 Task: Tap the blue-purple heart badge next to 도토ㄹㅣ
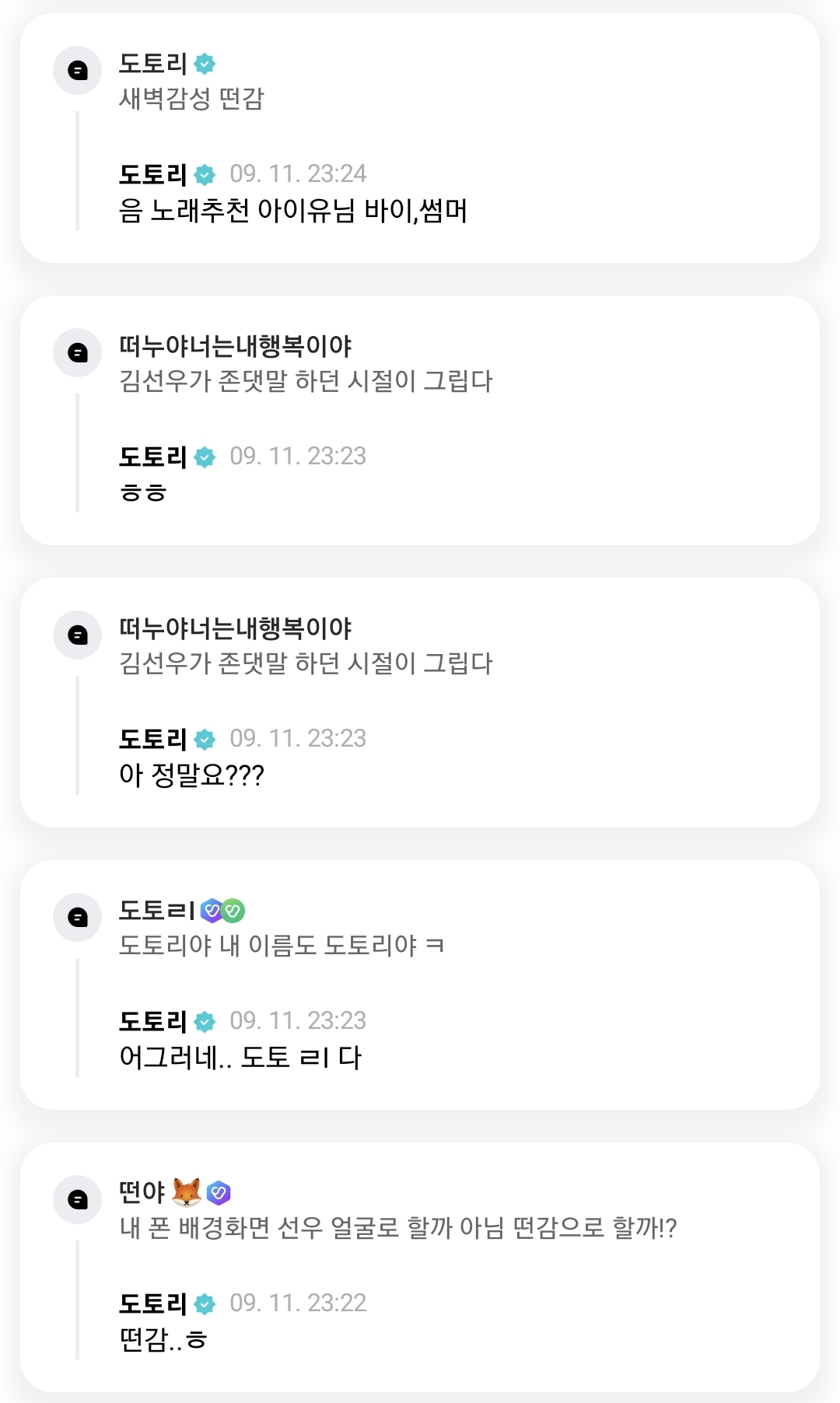click(x=211, y=910)
